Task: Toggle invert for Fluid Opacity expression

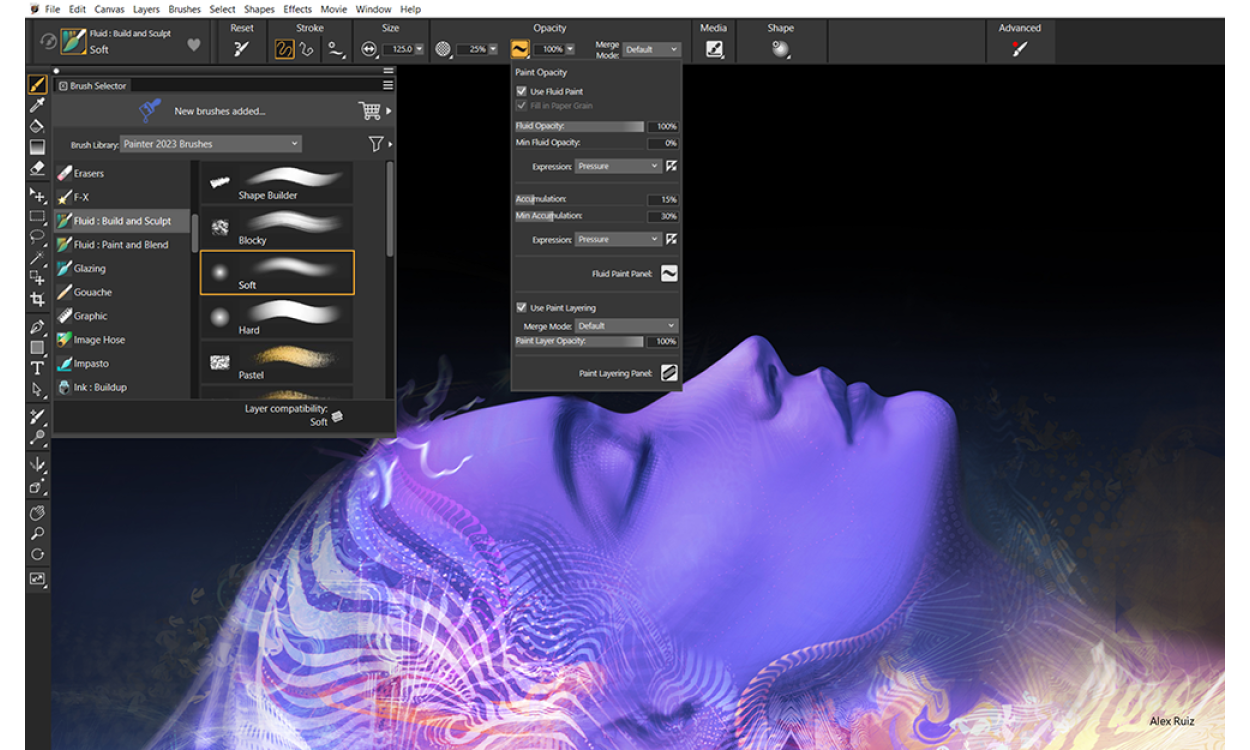Action: [x=671, y=166]
